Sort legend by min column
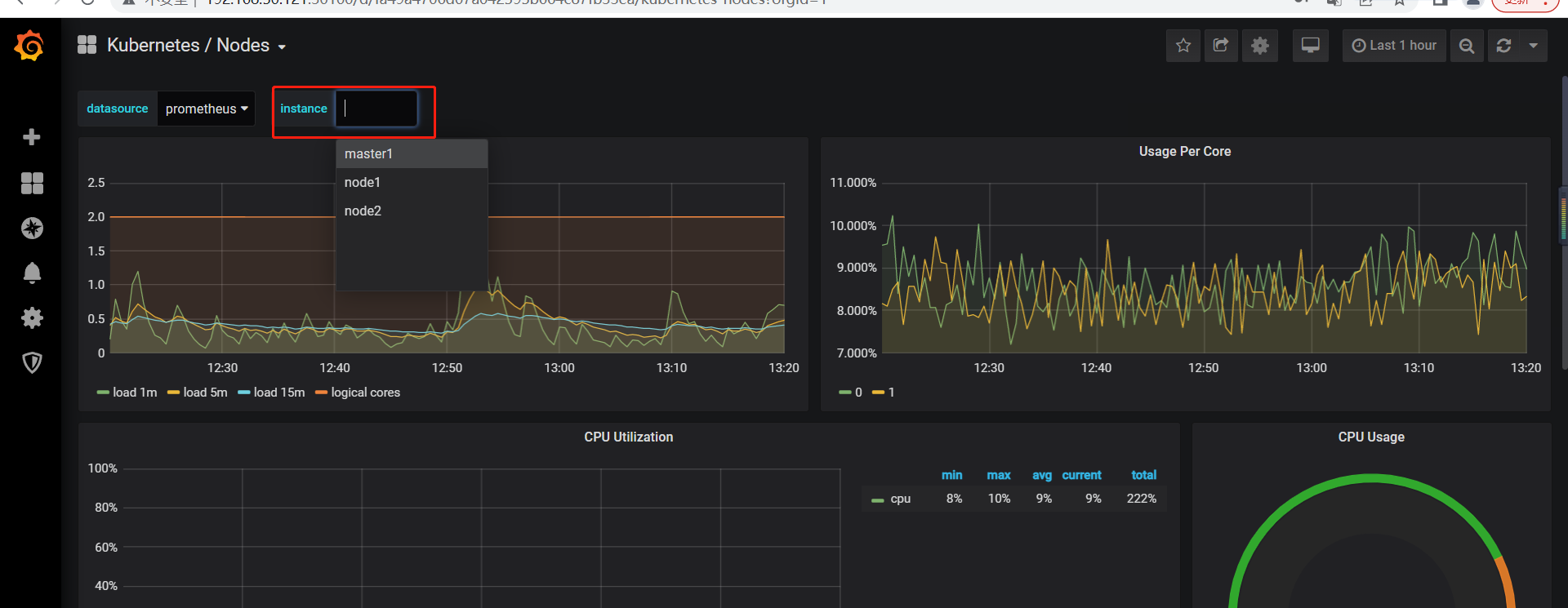The image size is (1568, 608). point(951,475)
